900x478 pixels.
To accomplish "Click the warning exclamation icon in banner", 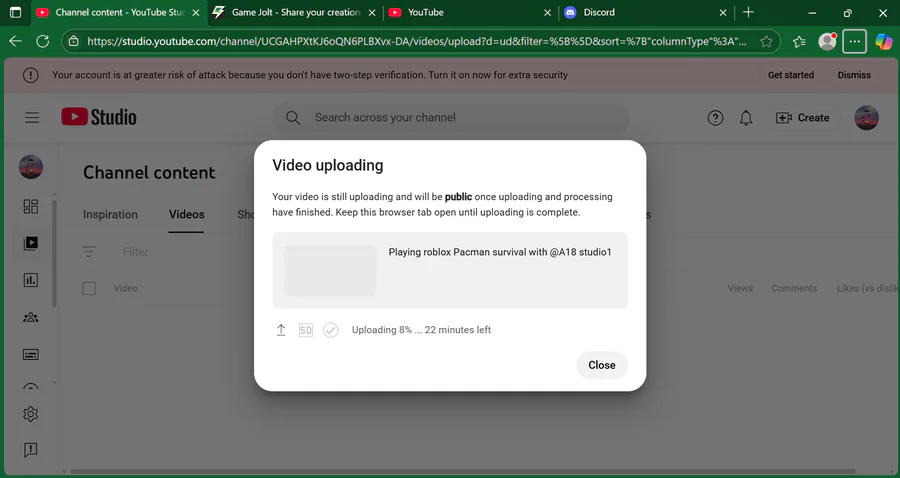I will (x=30, y=75).
